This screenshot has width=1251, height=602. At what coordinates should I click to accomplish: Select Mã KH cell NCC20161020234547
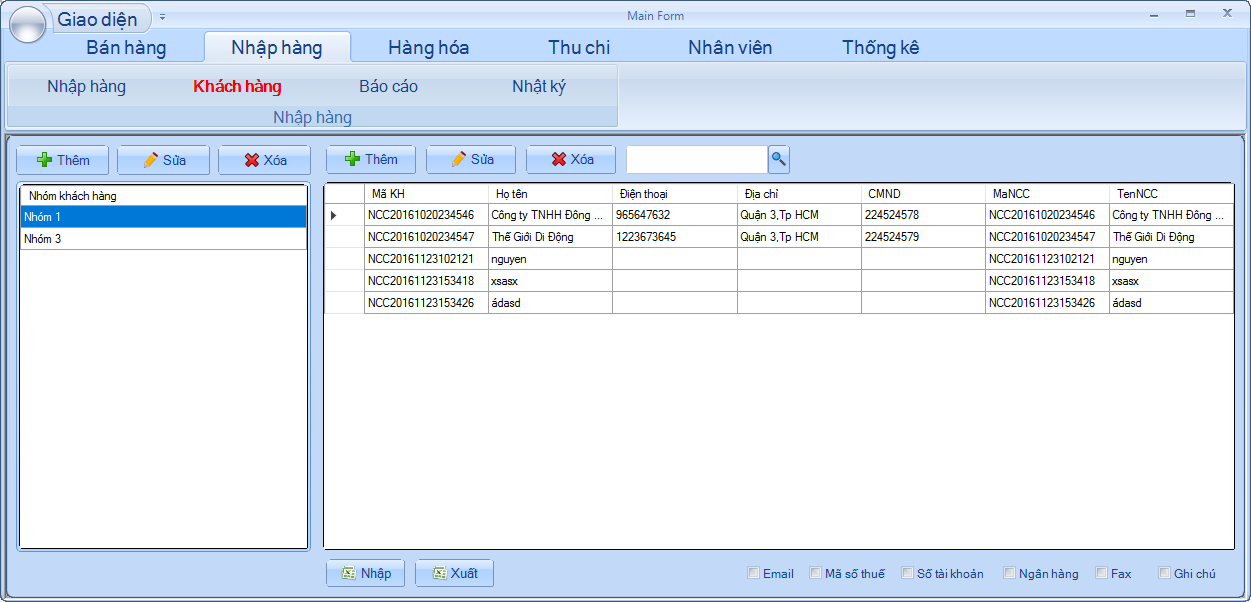tap(426, 237)
